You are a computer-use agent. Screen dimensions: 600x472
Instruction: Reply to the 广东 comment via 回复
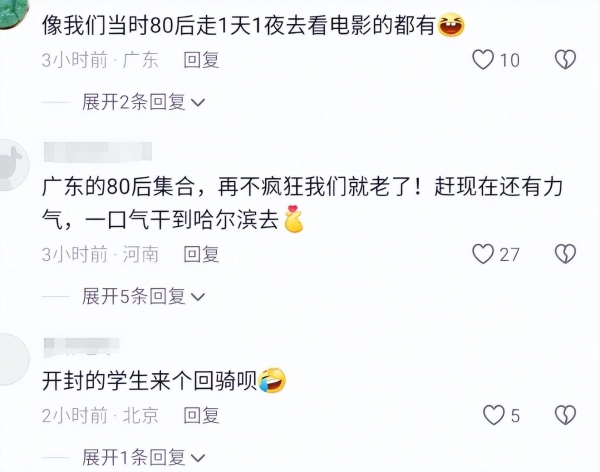coord(201,60)
